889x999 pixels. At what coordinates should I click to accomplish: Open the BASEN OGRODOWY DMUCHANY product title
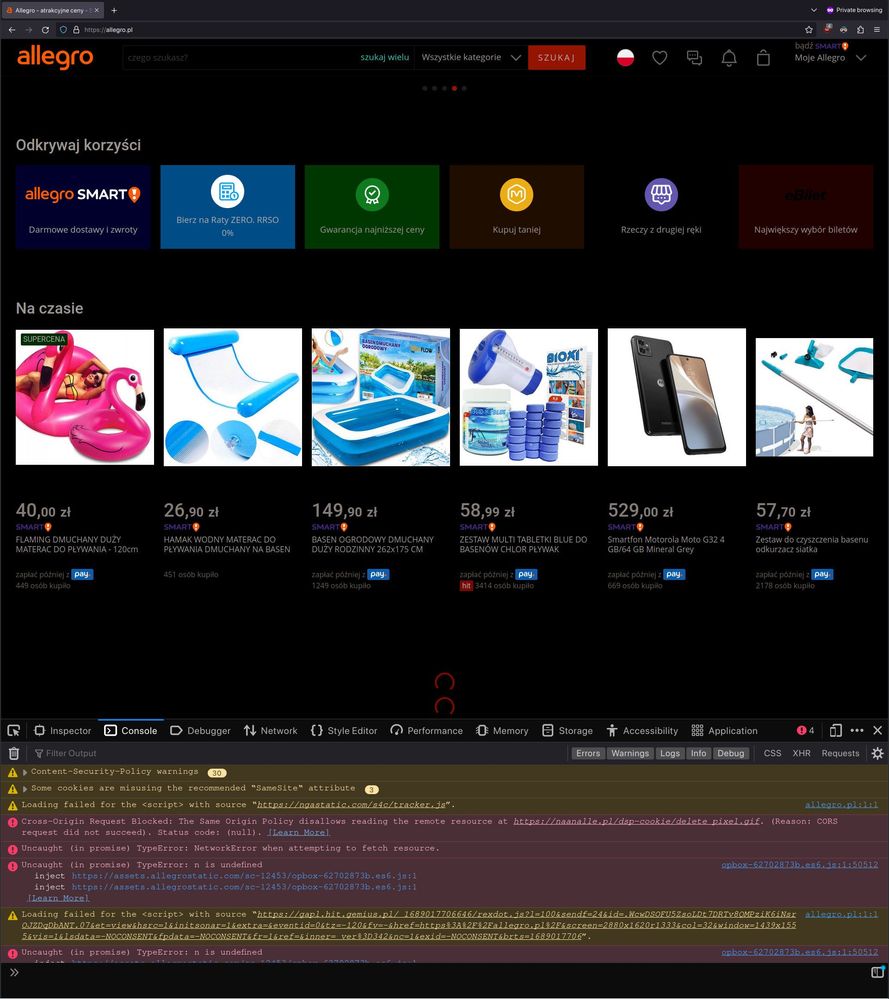372,544
